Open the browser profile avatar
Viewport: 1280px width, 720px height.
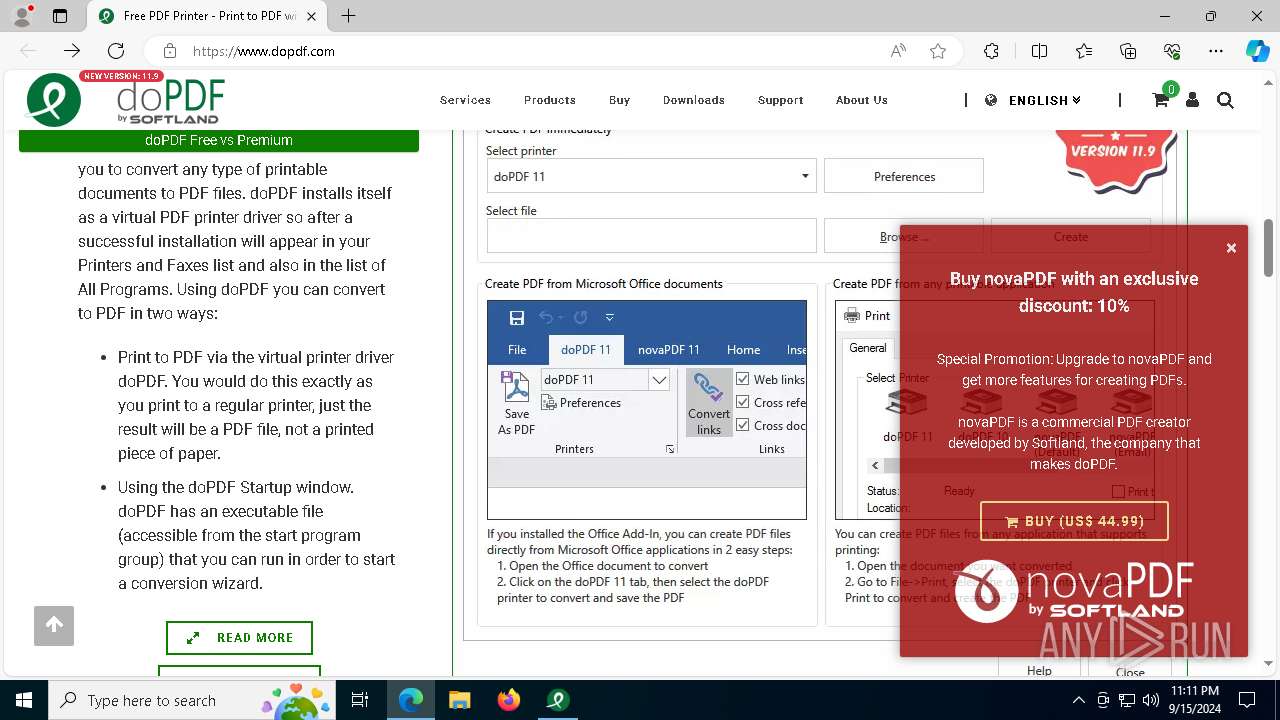(x=22, y=16)
